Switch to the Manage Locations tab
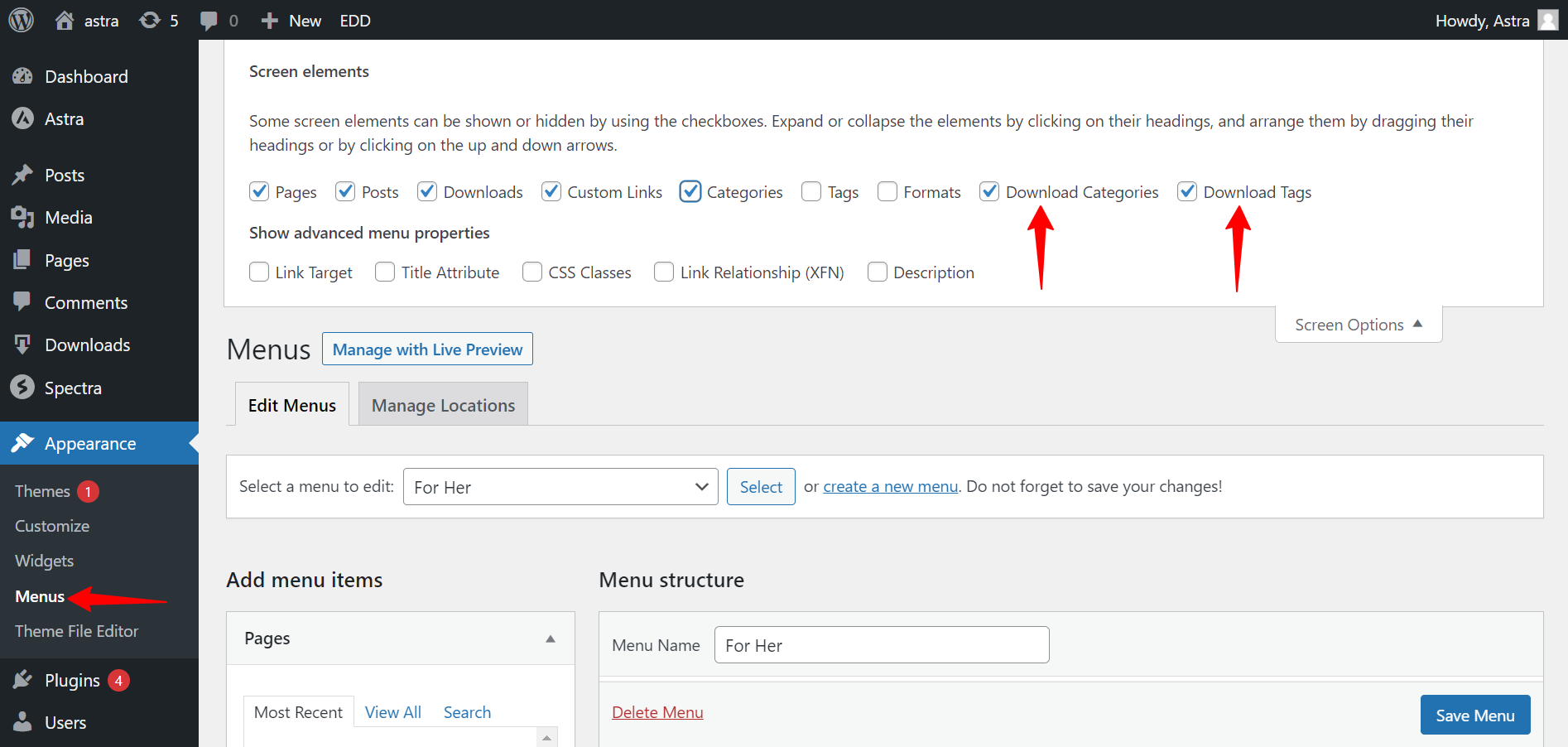1568x747 pixels. pyautogui.click(x=443, y=405)
